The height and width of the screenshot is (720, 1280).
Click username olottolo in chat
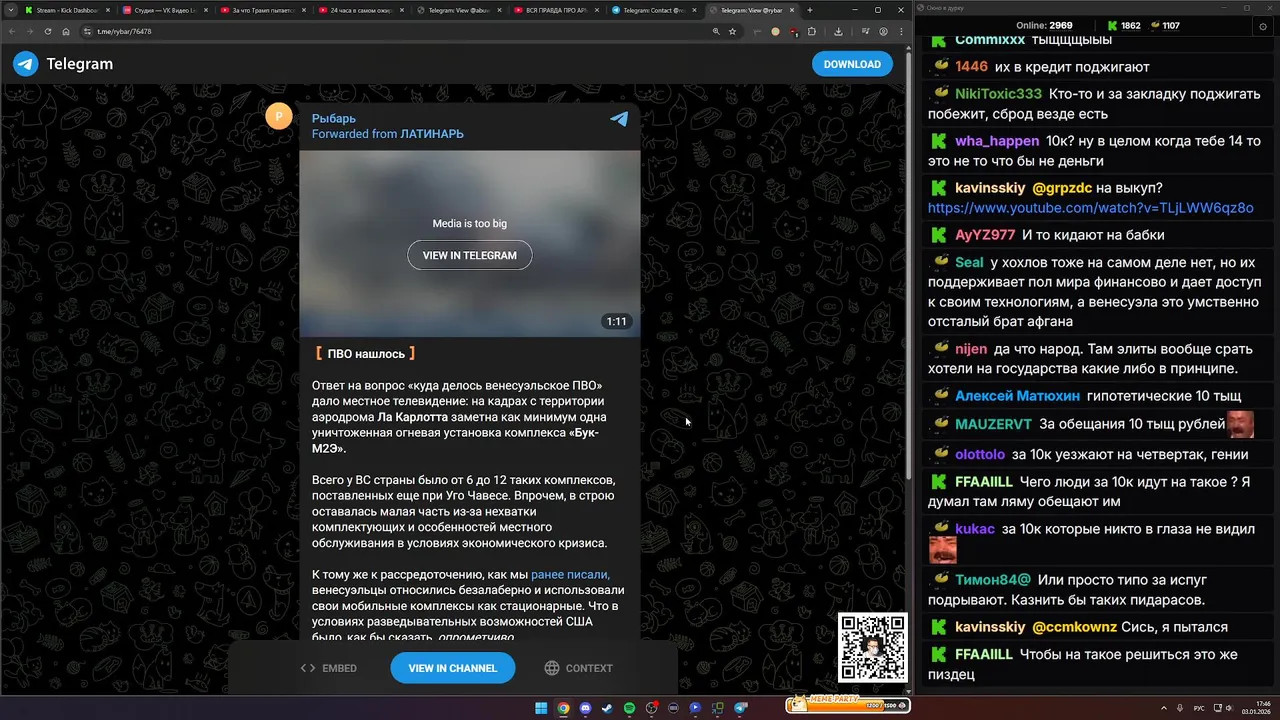(980, 454)
